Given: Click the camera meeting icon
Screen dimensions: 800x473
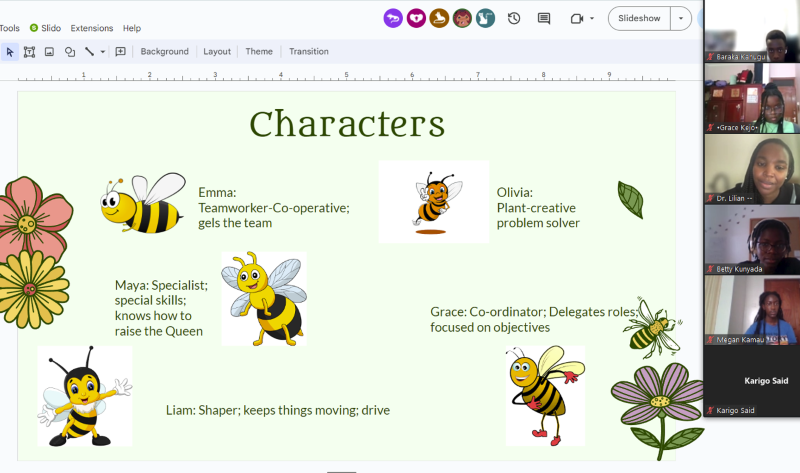Looking at the screenshot, I should coord(576,18).
